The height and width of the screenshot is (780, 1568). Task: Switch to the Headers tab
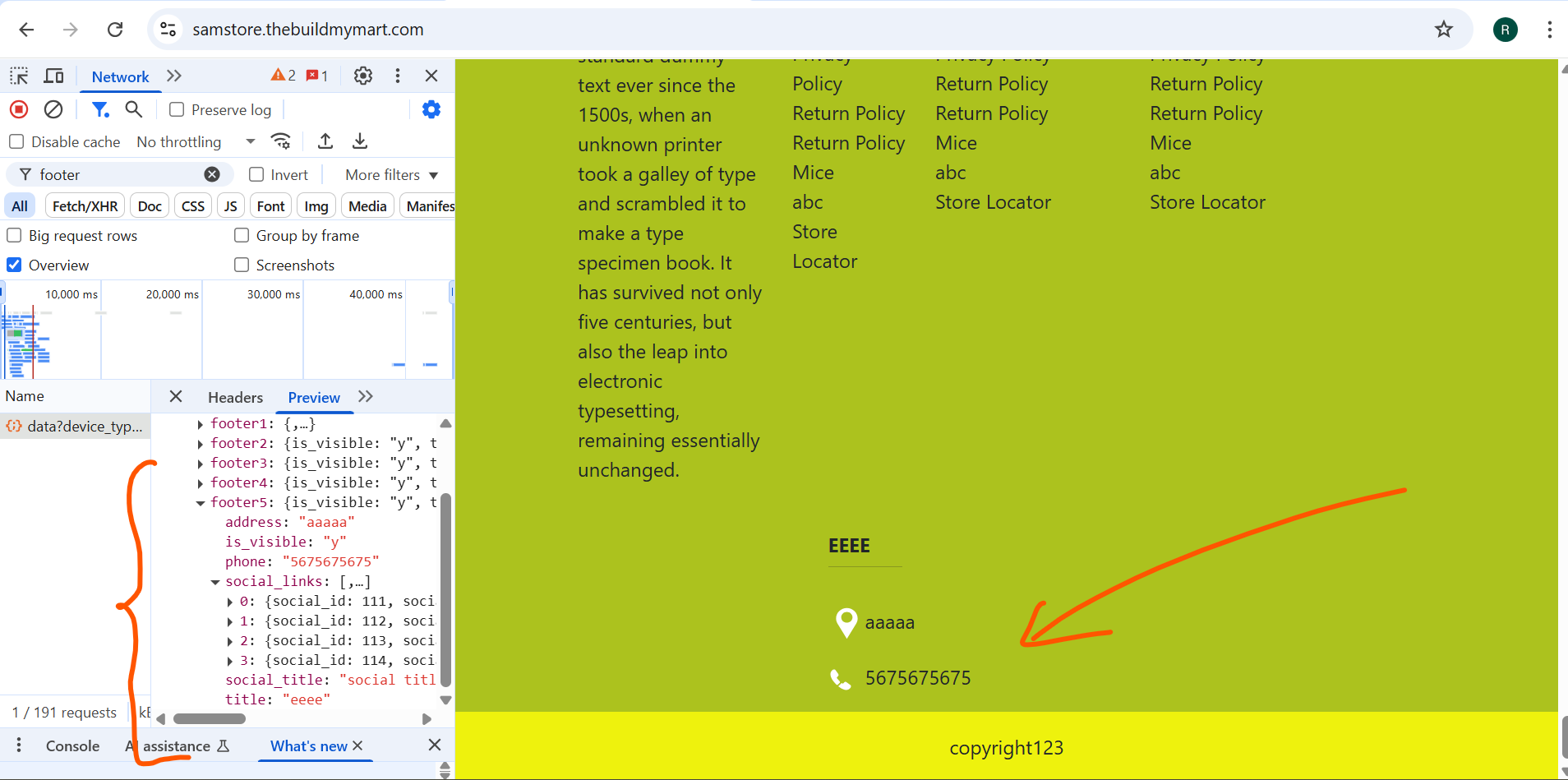tap(235, 397)
